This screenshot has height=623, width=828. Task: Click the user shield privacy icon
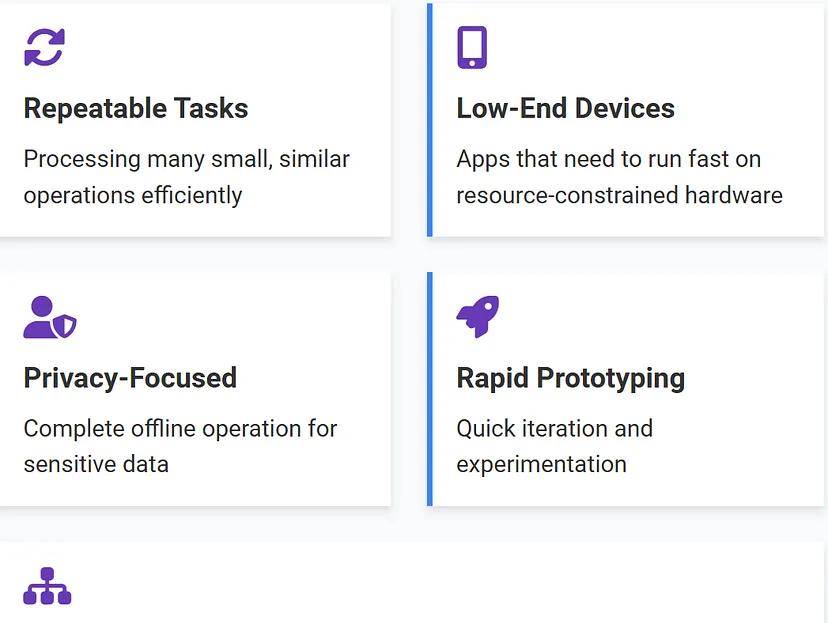point(49,317)
